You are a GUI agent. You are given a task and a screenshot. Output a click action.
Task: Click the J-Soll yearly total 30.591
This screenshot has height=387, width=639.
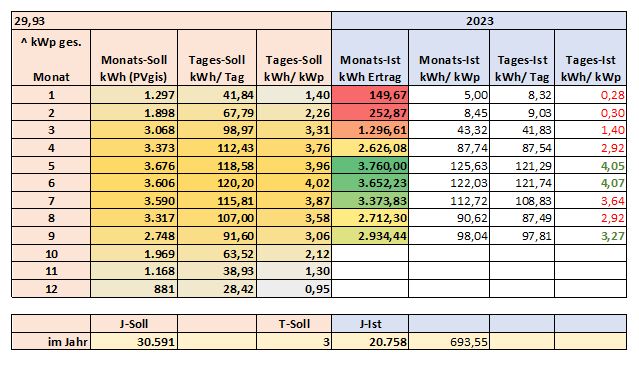[x=134, y=341]
